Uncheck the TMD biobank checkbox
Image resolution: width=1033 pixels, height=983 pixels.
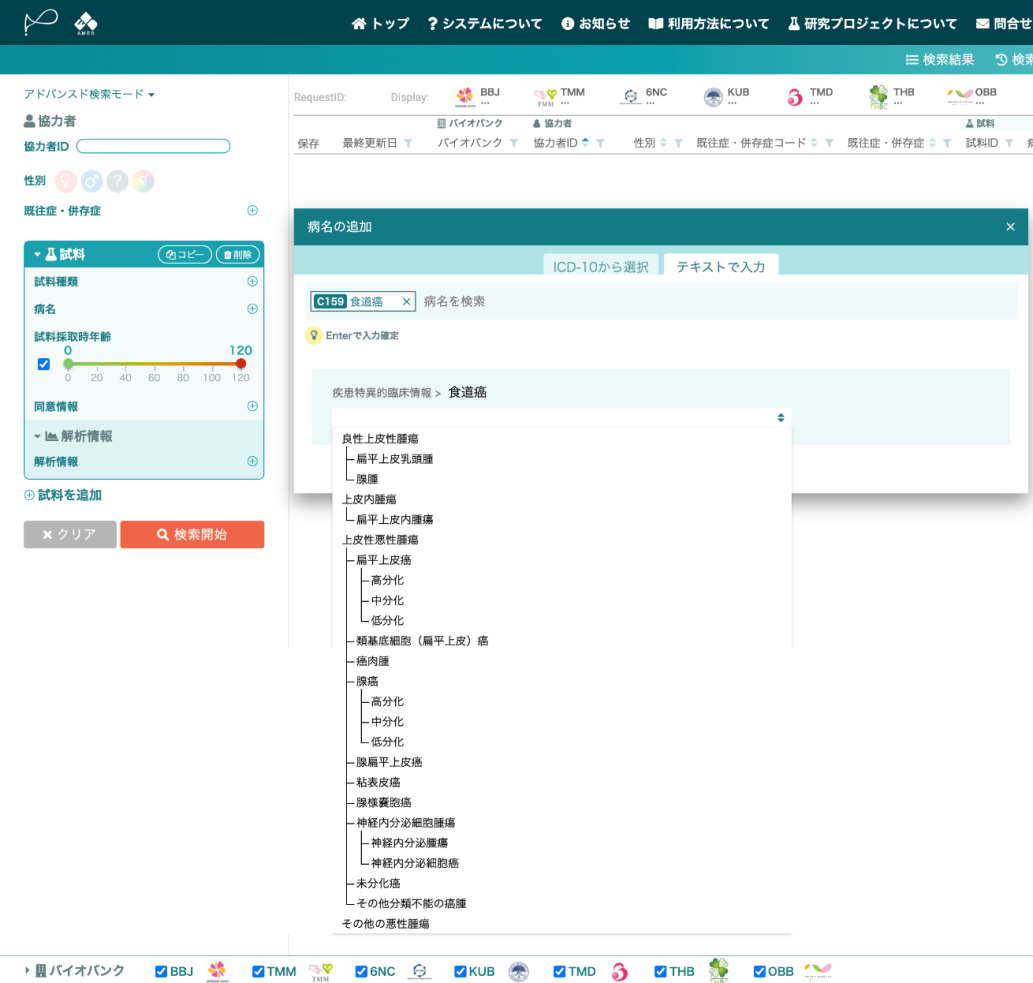point(559,971)
